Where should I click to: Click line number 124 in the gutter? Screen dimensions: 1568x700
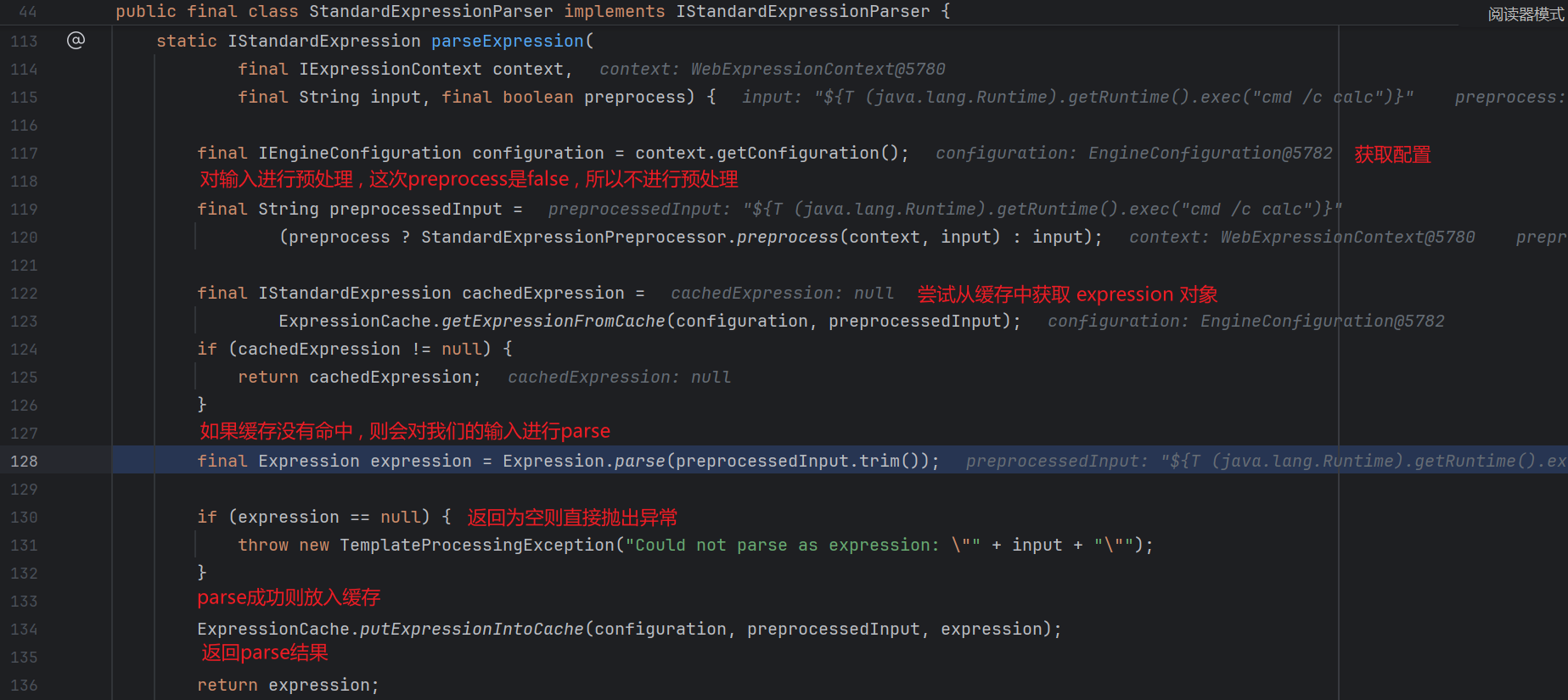point(24,349)
